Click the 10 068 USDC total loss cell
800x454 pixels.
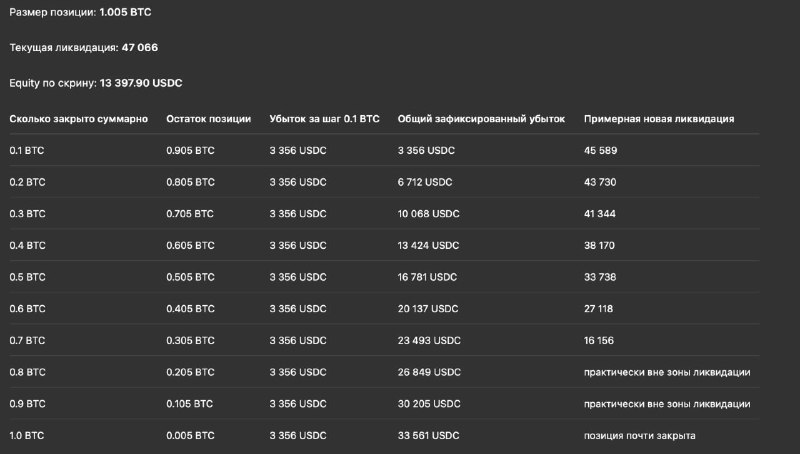(x=429, y=214)
